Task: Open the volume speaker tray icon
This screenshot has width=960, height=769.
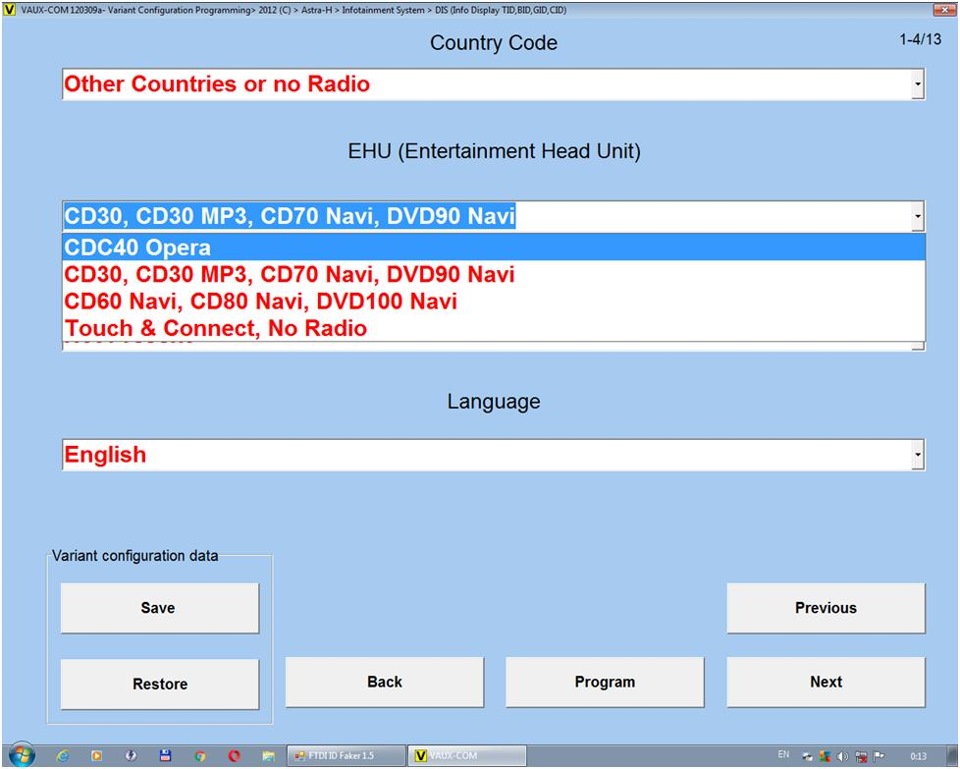Action: click(844, 756)
